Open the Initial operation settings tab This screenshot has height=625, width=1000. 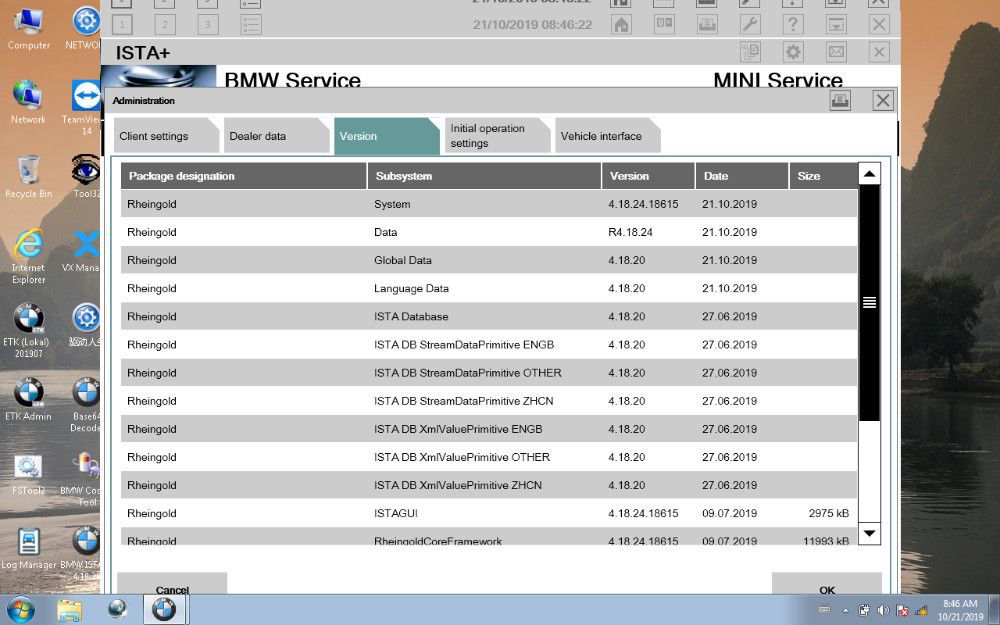(497, 136)
